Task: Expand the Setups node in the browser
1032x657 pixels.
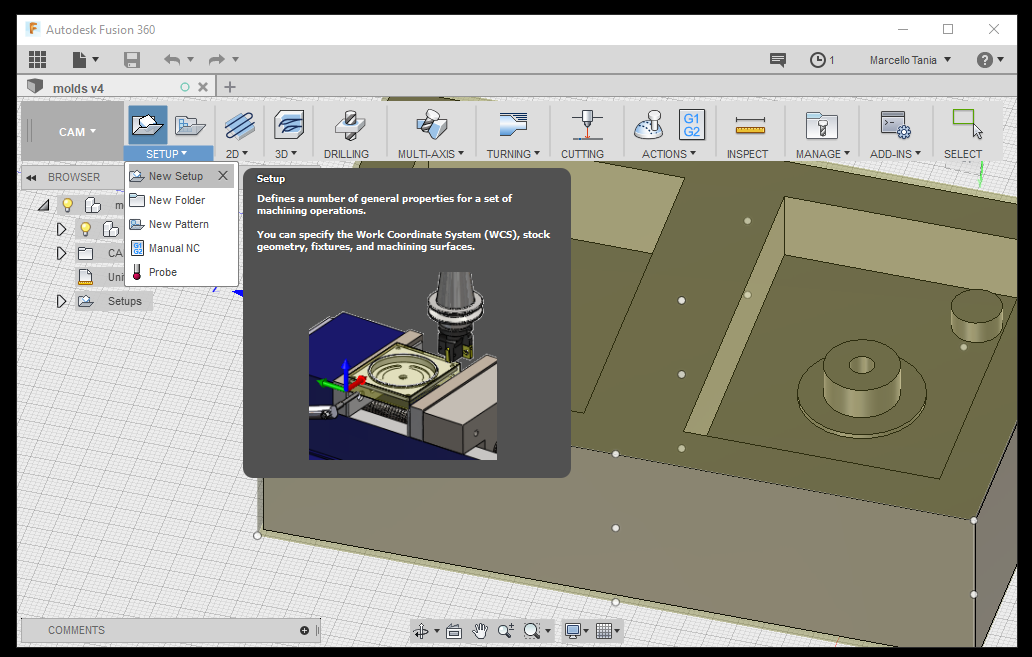Action: (x=61, y=302)
